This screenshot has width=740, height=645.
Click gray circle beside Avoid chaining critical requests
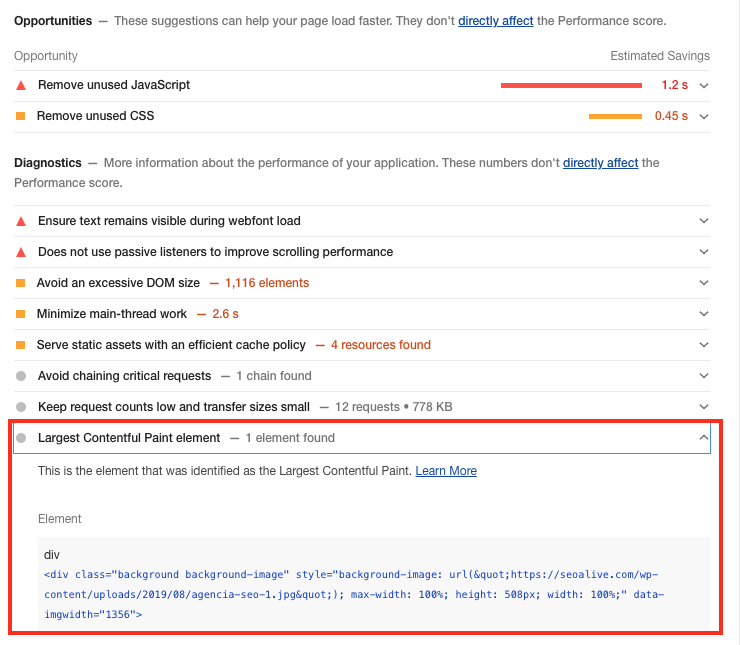21,376
